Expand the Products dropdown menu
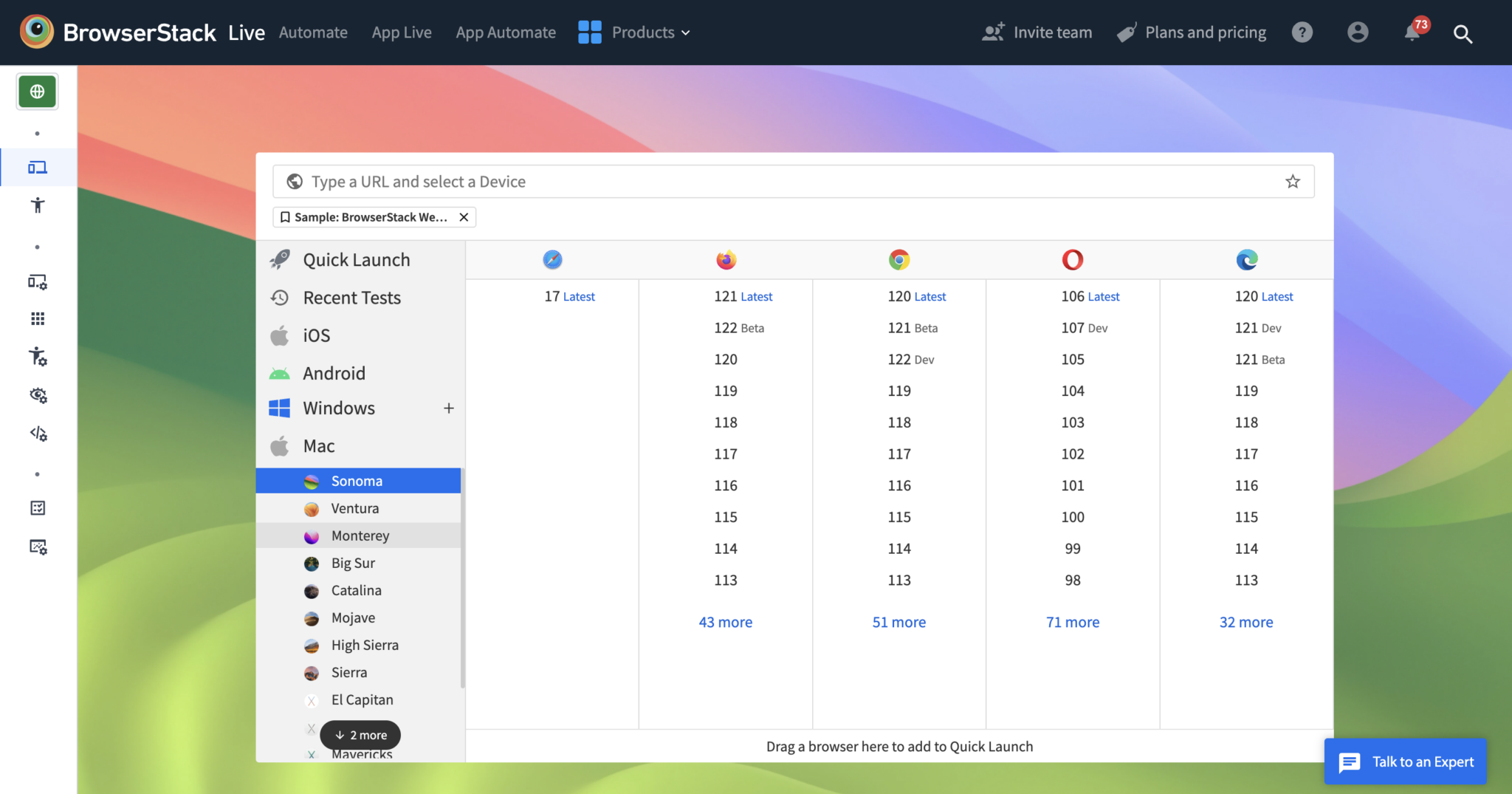Screen dimensions: 1512x794 pyautogui.click(x=645, y=32)
